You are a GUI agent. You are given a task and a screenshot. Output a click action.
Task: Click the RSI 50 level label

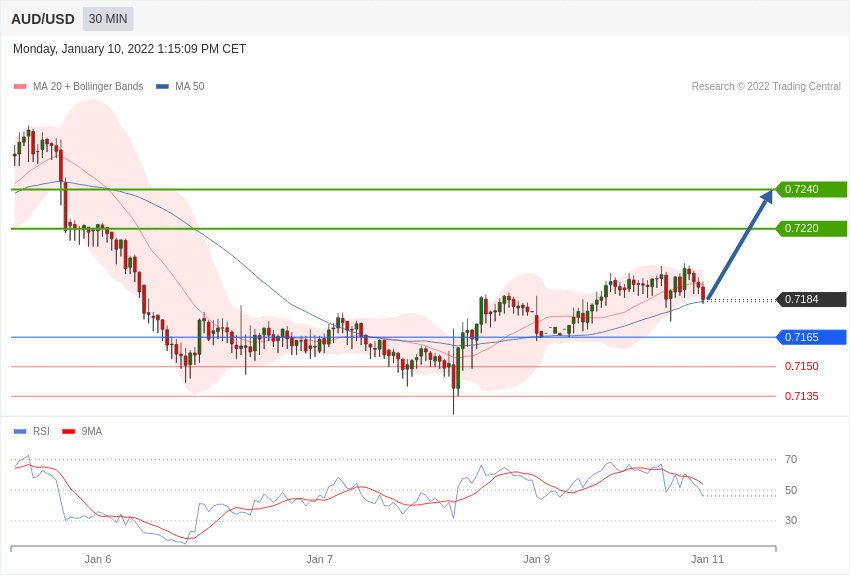point(791,490)
